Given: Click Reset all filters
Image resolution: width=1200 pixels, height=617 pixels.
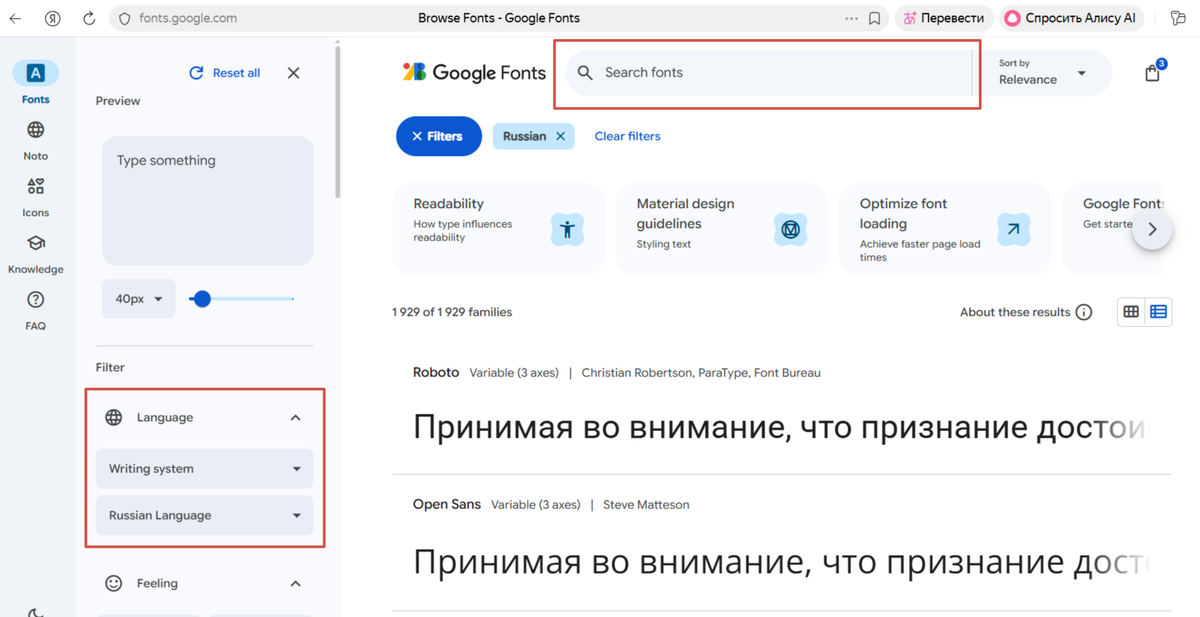Looking at the screenshot, I should (x=224, y=73).
